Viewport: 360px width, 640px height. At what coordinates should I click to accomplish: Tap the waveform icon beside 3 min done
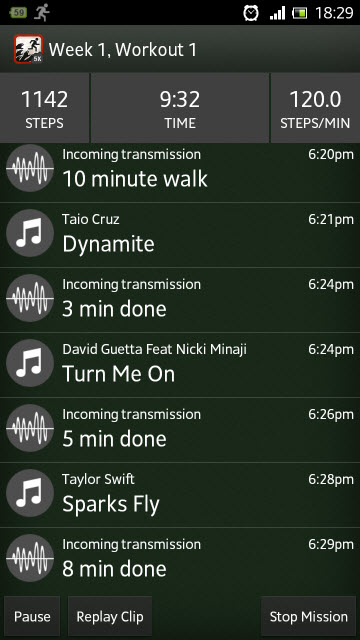pos(30,298)
